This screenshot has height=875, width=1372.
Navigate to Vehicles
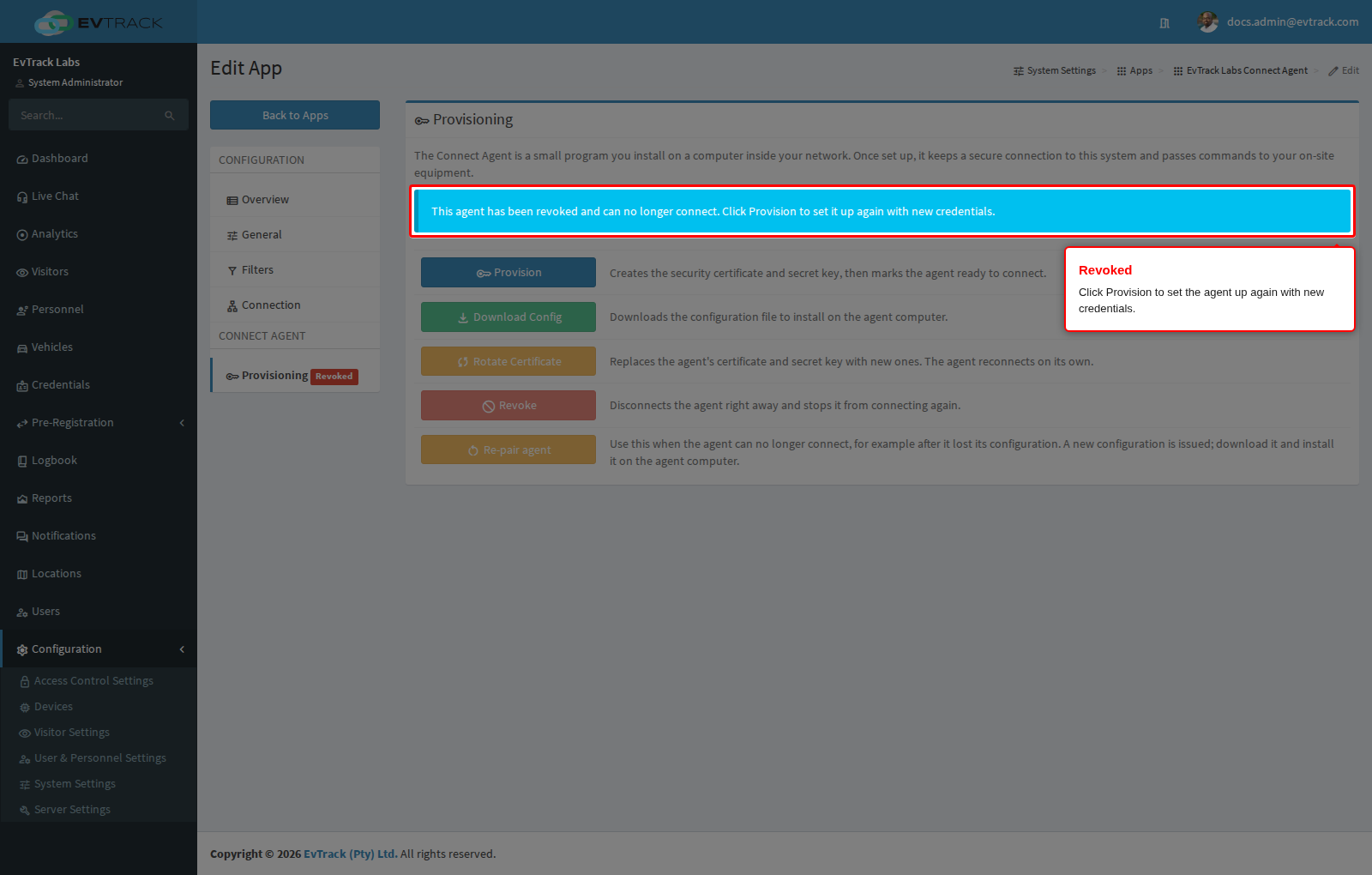pyautogui.click(x=99, y=347)
